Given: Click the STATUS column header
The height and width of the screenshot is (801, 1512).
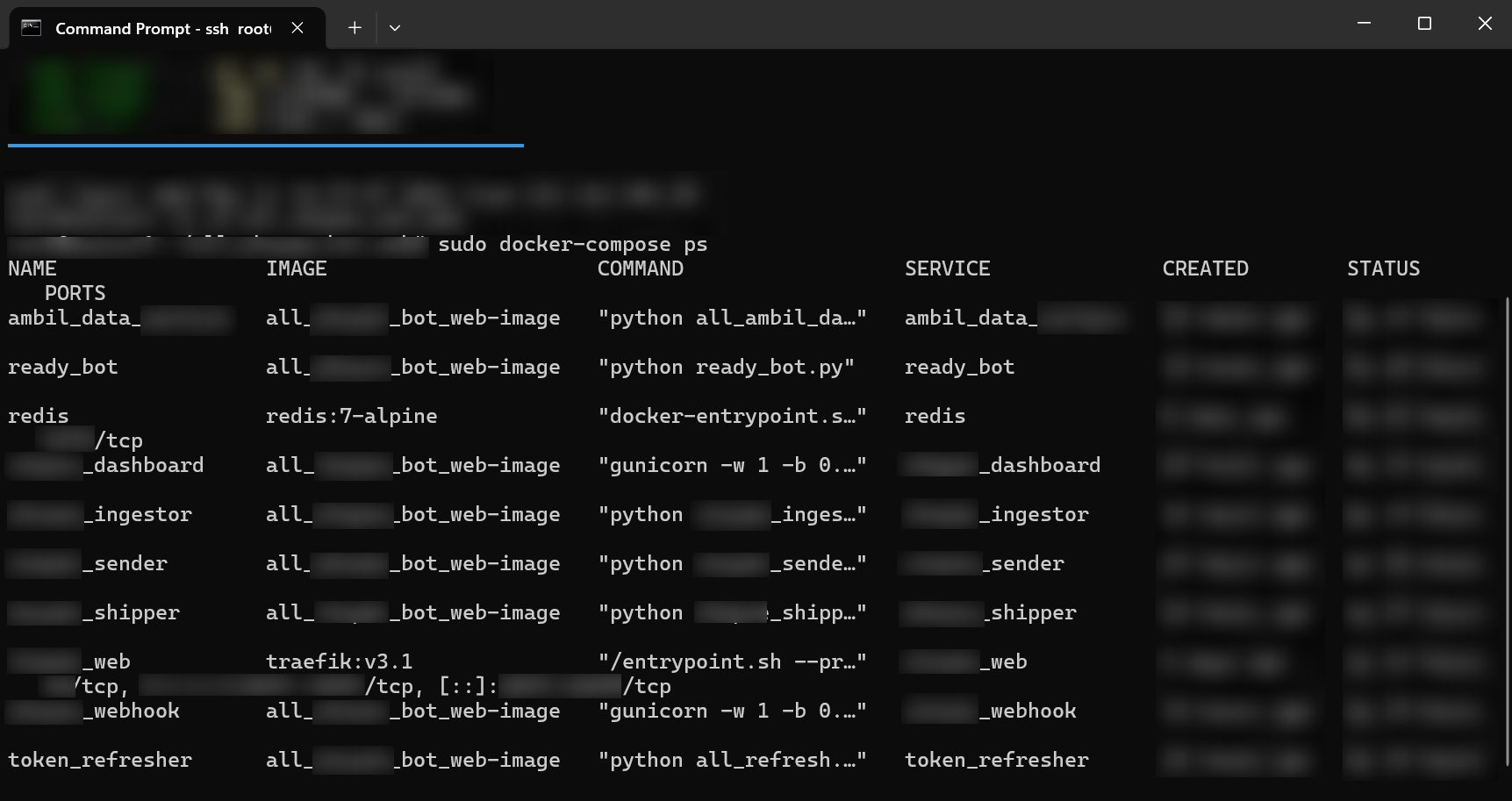Looking at the screenshot, I should coord(1384,268).
